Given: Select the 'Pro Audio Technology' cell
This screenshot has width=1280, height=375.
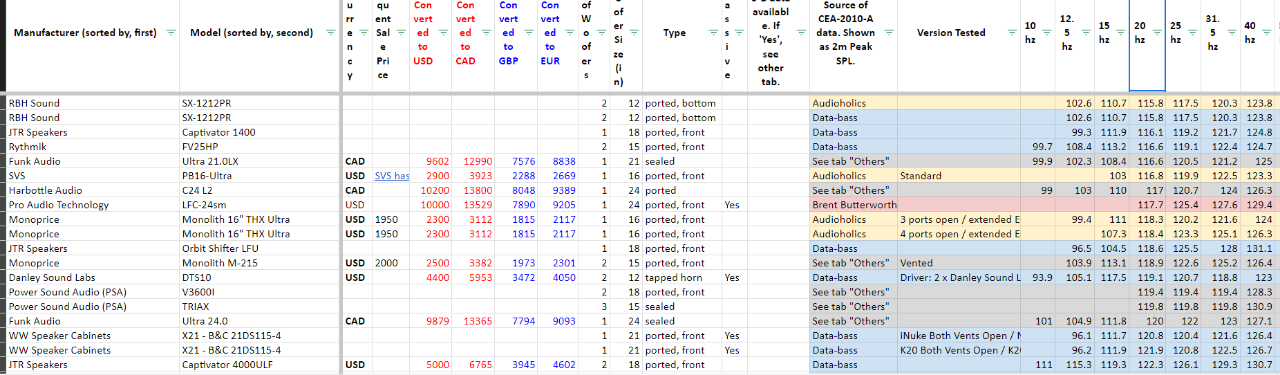Looking at the screenshot, I should point(93,204).
